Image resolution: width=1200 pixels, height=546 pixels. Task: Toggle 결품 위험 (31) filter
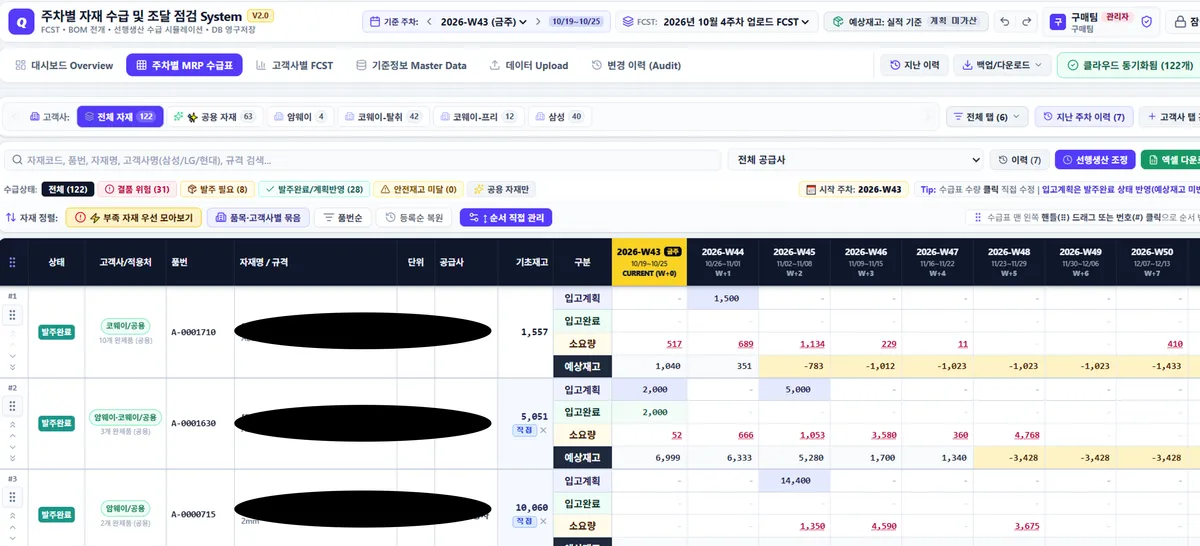point(136,189)
